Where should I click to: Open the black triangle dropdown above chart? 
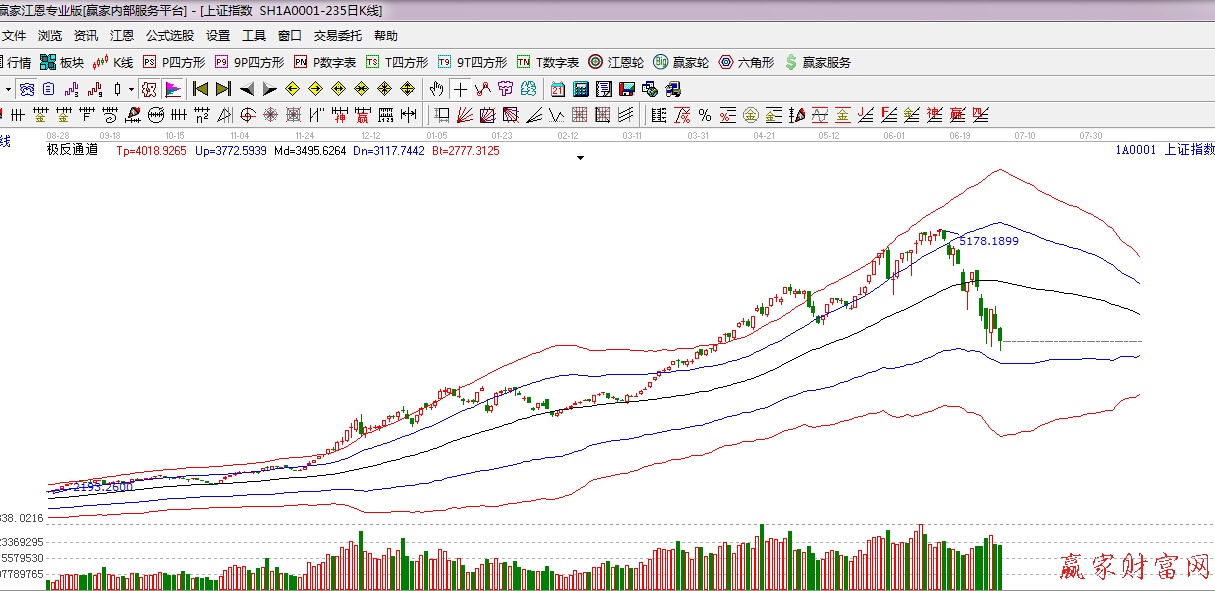pos(580,157)
